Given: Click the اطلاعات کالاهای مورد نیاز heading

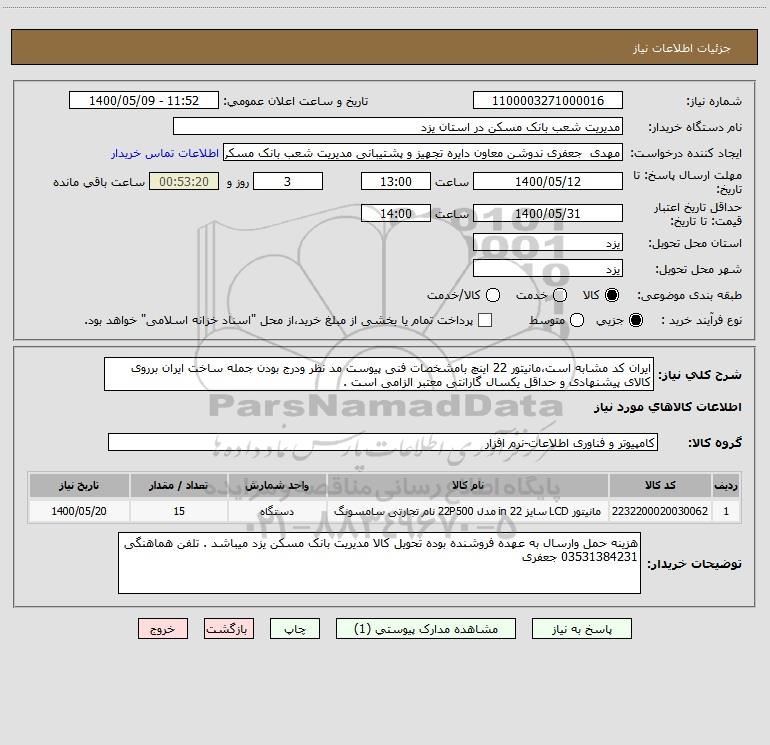Looking at the screenshot, I should point(667,407).
